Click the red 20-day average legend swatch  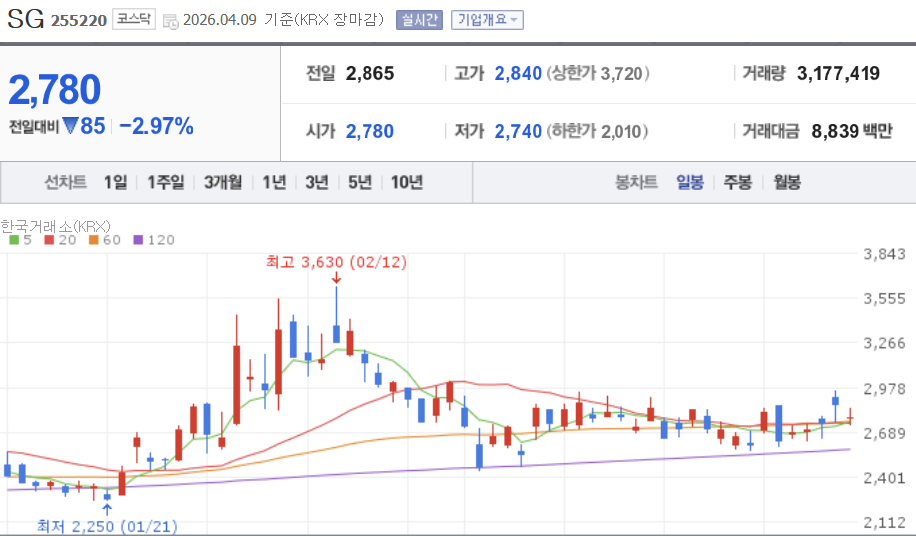click(49, 240)
